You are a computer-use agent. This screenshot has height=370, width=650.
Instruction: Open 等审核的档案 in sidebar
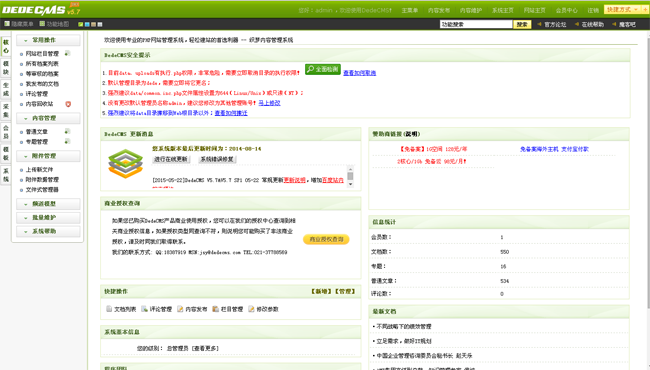pos(42,74)
